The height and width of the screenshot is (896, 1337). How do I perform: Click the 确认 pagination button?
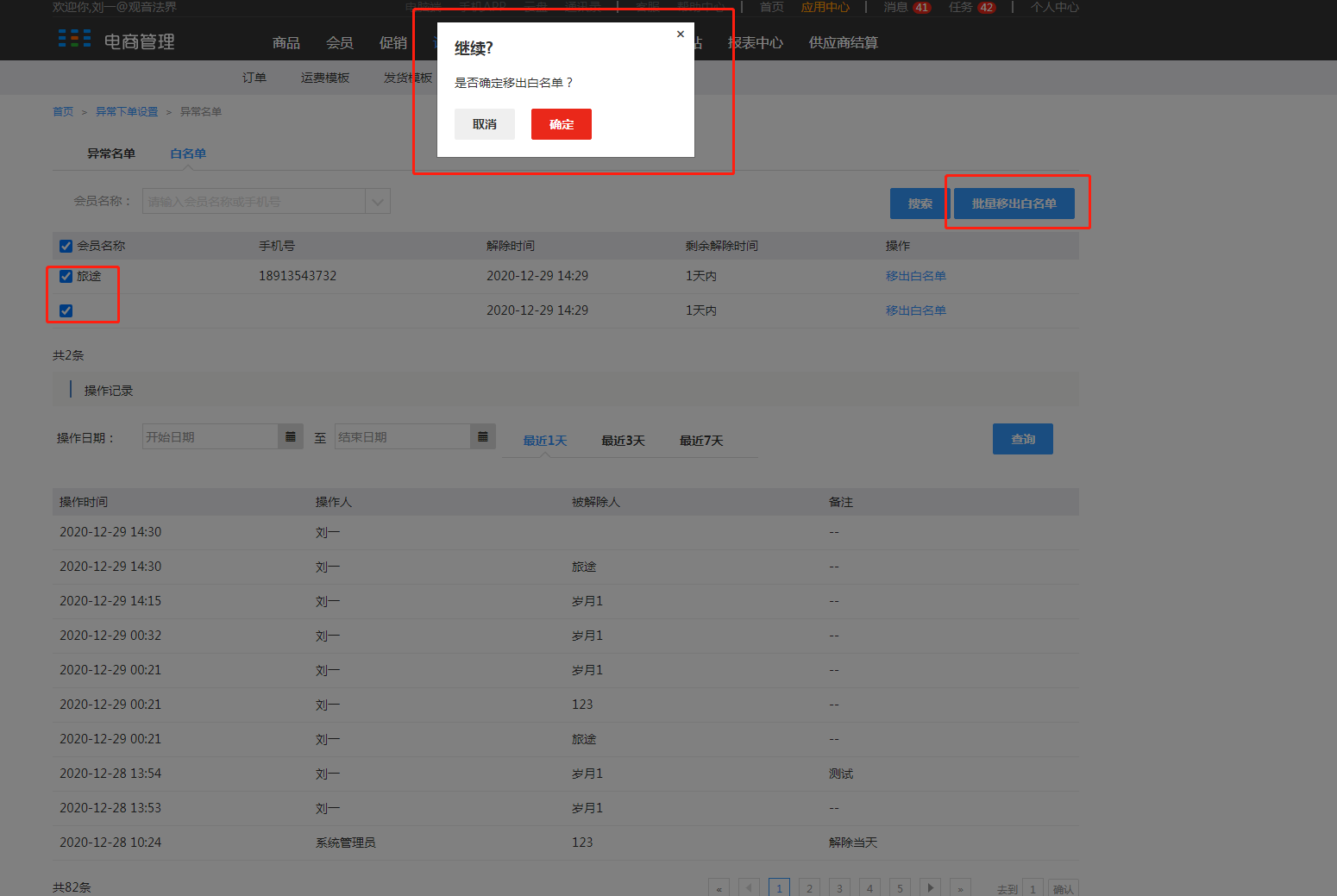point(1064,888)
